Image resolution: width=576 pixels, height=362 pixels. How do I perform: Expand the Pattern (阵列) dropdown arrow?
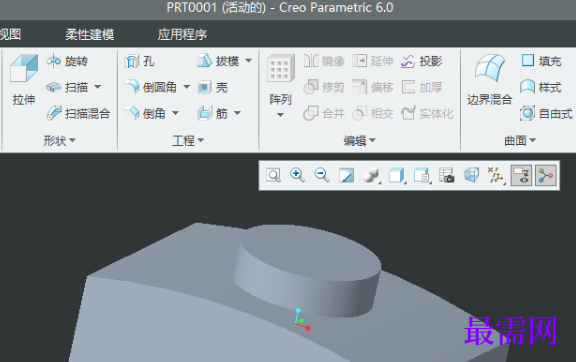click(x=280, y=115)
